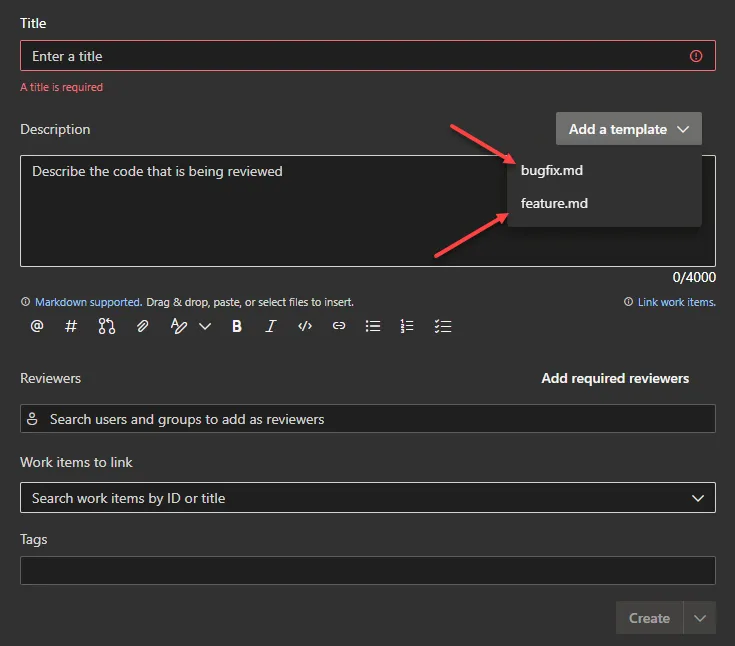The height and width of the screenshot is (646, 735).
Task: Click the Tags label
Action: point(34,540)
